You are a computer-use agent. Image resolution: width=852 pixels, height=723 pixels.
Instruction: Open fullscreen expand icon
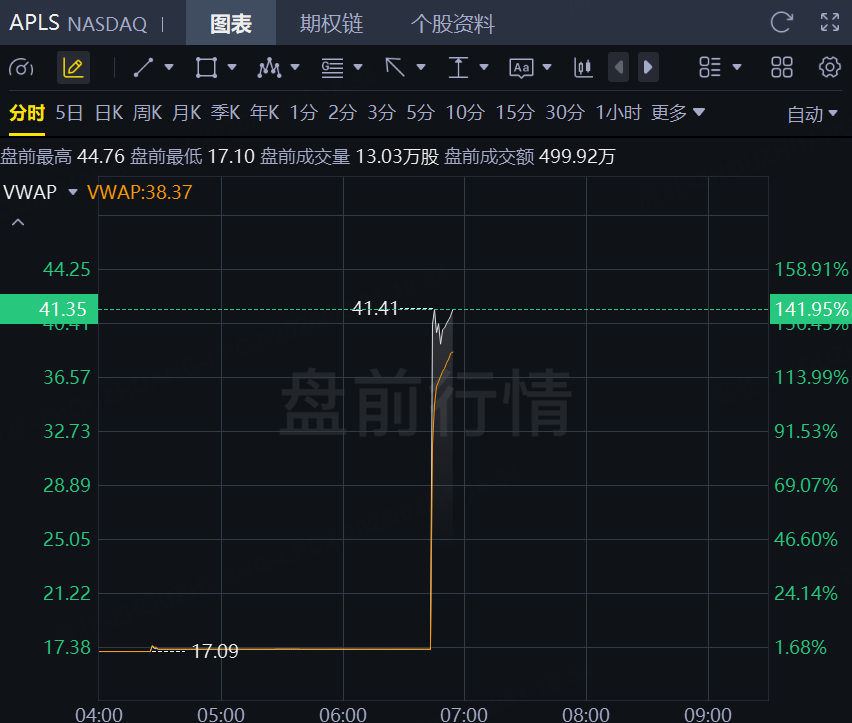(830, 22)
